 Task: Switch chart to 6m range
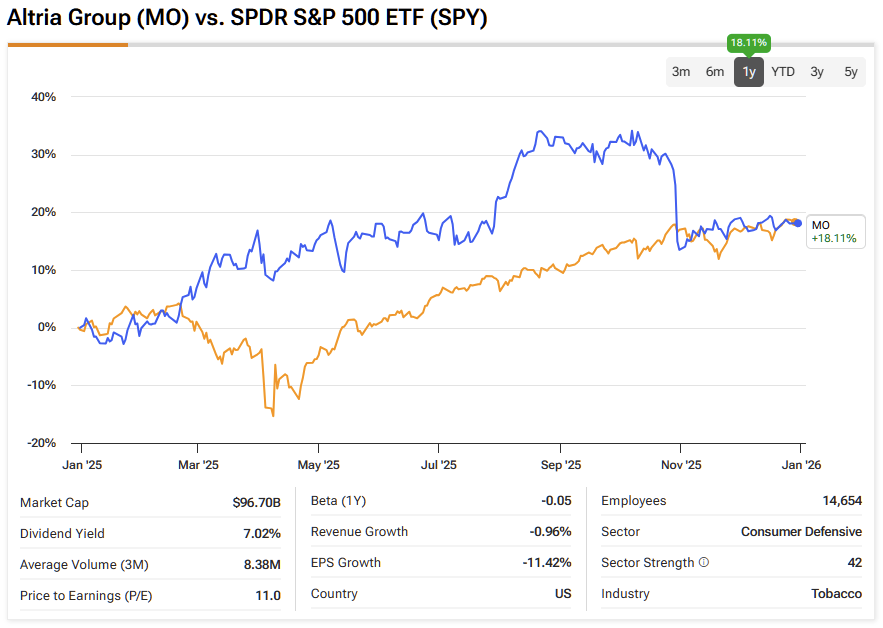[x=715, y=72]
